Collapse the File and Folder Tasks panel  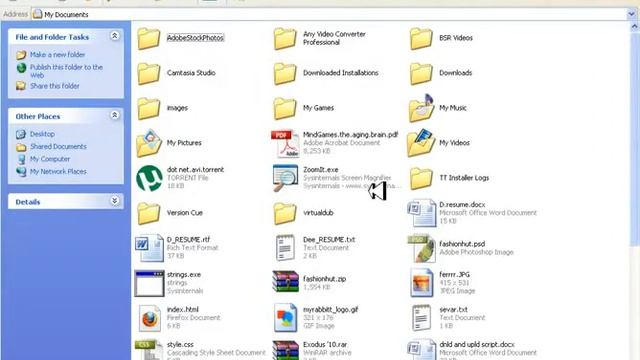[115, 36]
